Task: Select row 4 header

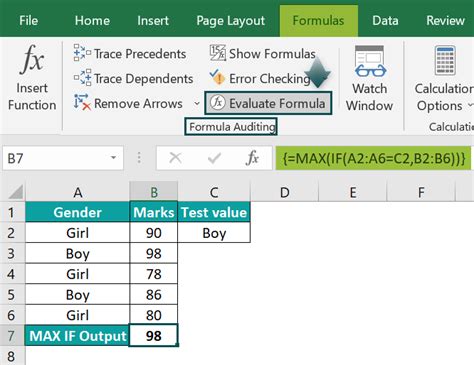Action: 12,274
